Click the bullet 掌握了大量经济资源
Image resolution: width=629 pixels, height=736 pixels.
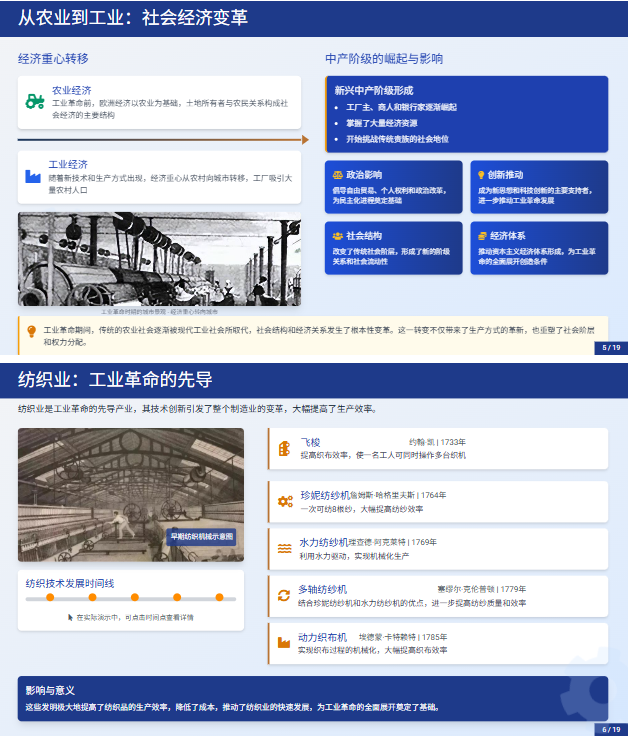tap(382, 123)
